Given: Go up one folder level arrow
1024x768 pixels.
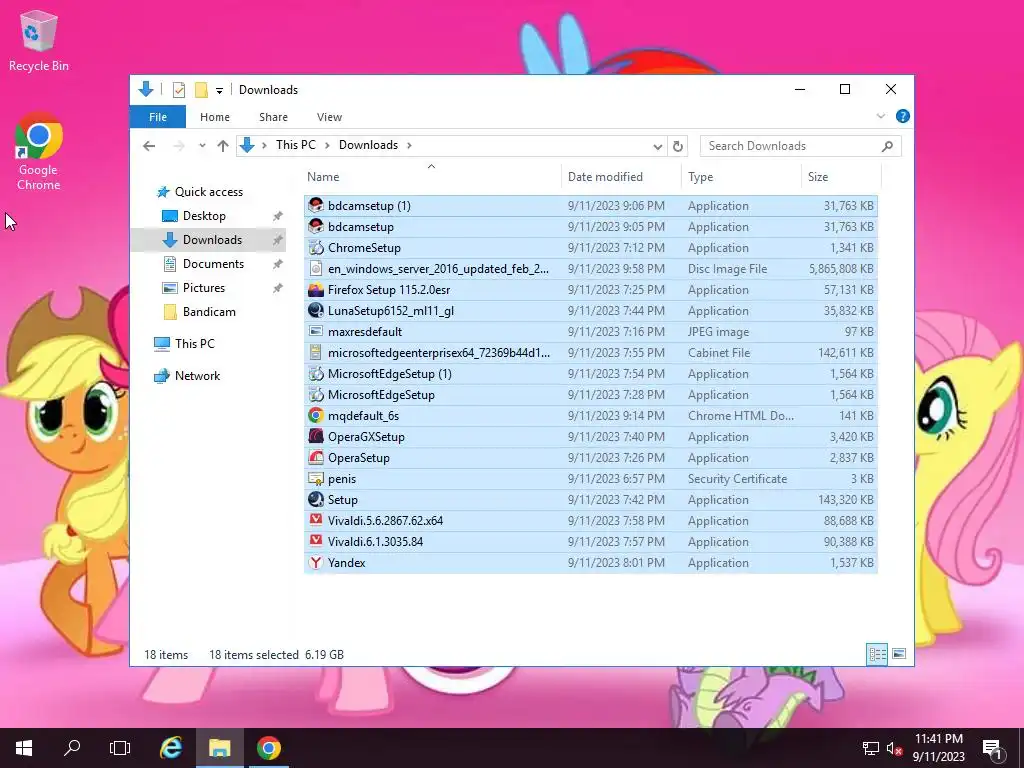Looking at the screenshot, I should click(223, 146).
